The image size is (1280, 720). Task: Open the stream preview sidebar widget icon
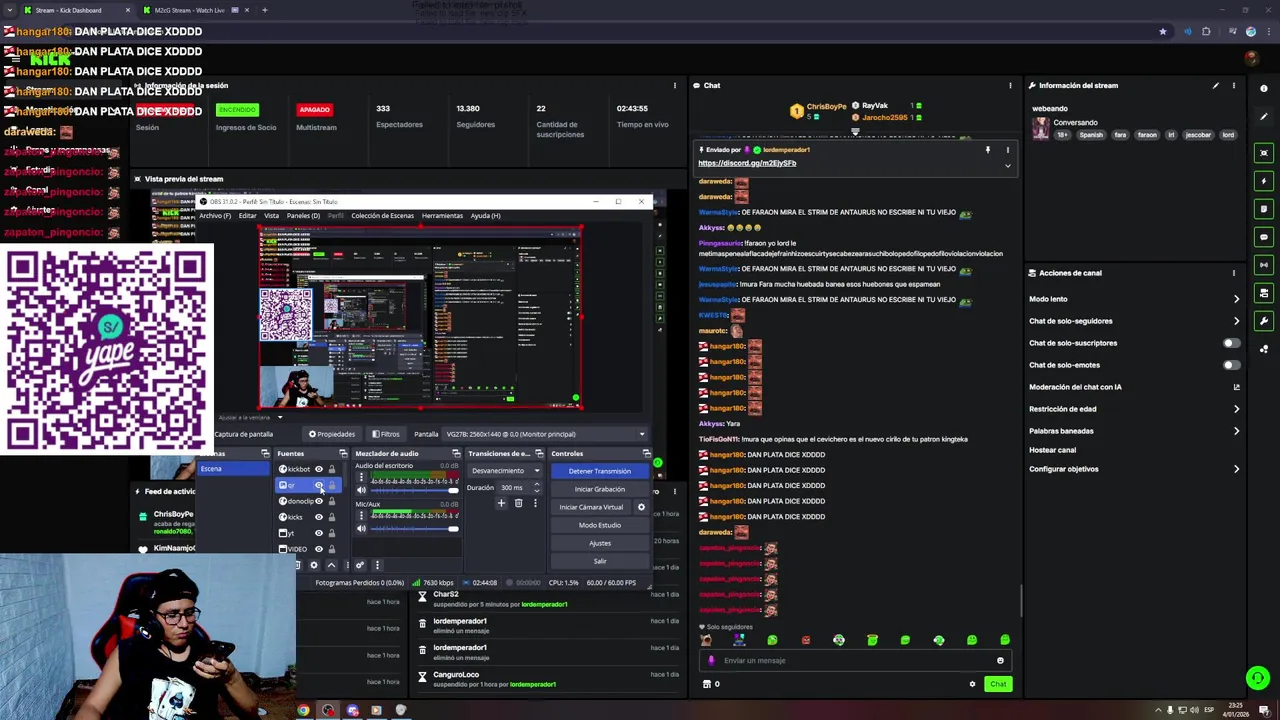(1264, 153)
